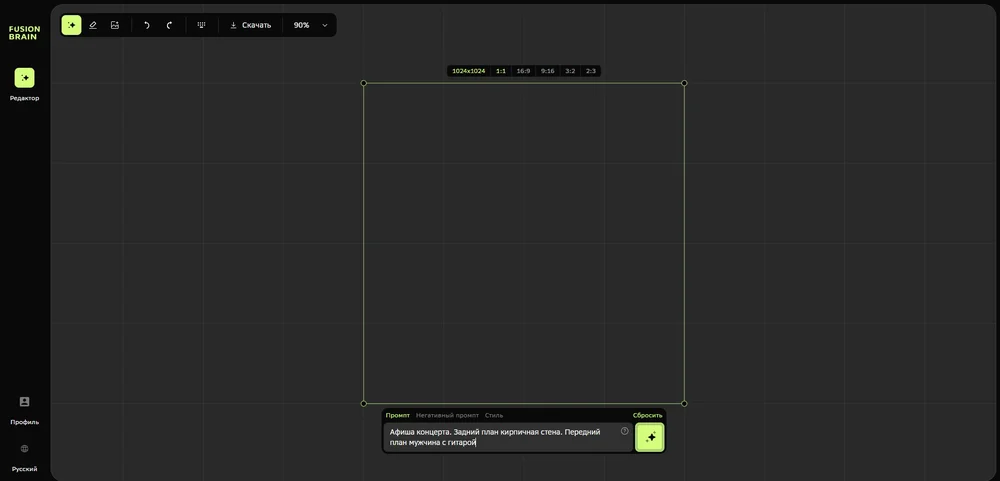
Task: Click the help question mark in prompt
Action: tap(625, 431)
